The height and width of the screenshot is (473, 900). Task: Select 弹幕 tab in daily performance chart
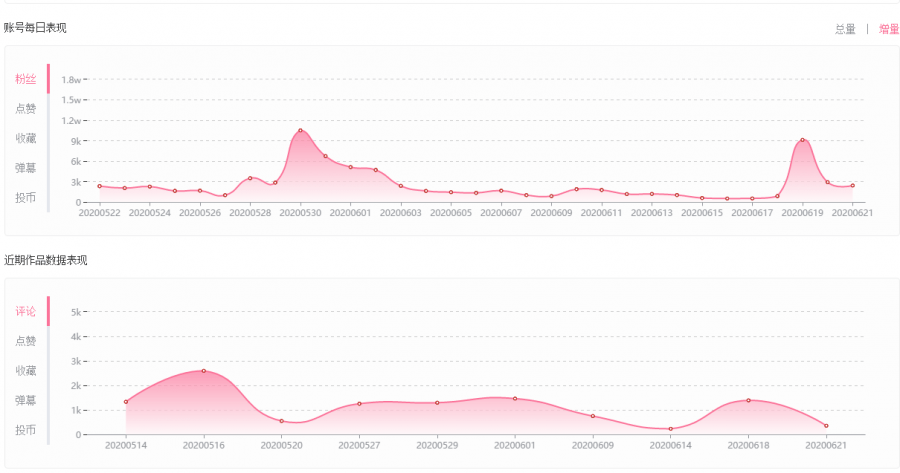click(26, 168)
